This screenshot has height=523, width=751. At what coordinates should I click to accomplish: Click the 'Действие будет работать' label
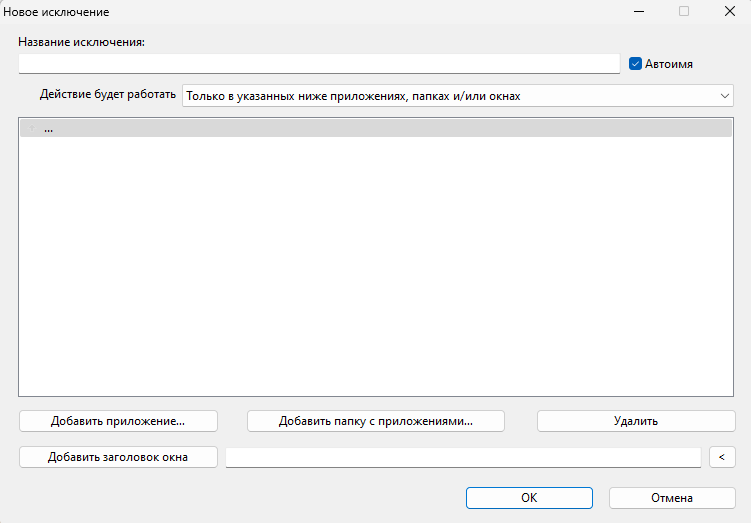[107, 96]
